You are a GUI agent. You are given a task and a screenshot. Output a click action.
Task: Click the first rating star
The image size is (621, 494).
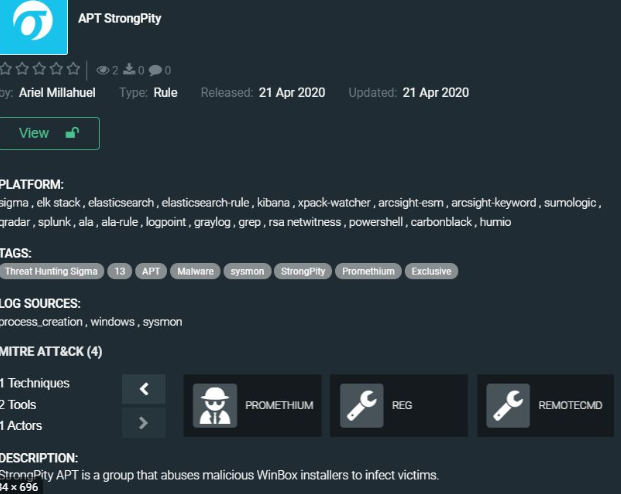pos(6,70)
